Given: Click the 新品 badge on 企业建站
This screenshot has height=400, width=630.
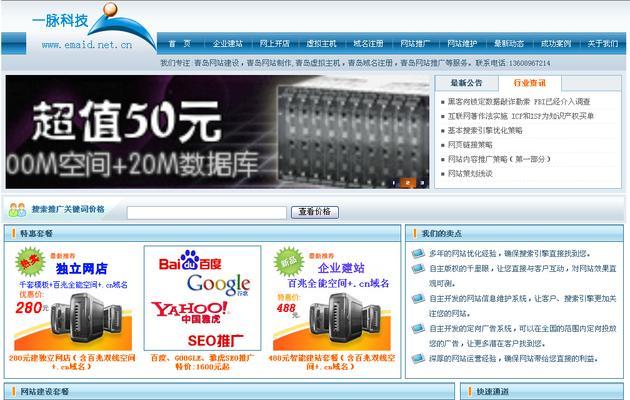Looking at the screenshot, I should pos(288,261).
